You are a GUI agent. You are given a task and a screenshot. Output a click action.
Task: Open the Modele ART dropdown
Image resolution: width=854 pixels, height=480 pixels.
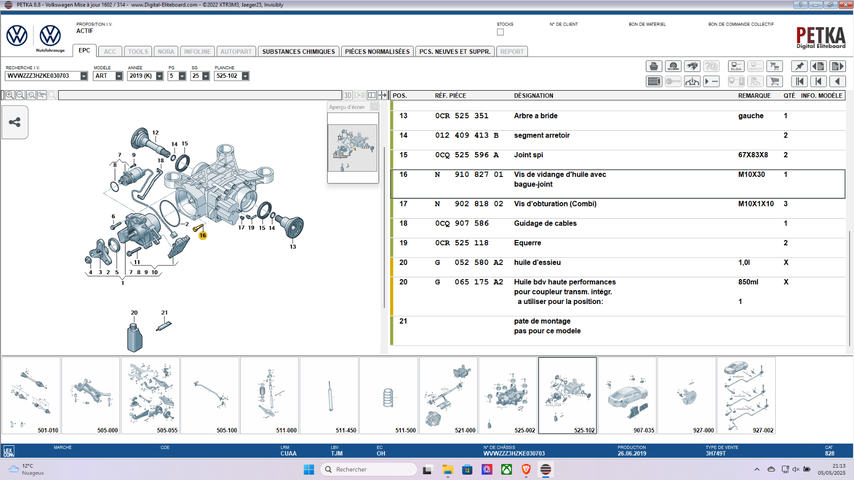click(119, 76)
